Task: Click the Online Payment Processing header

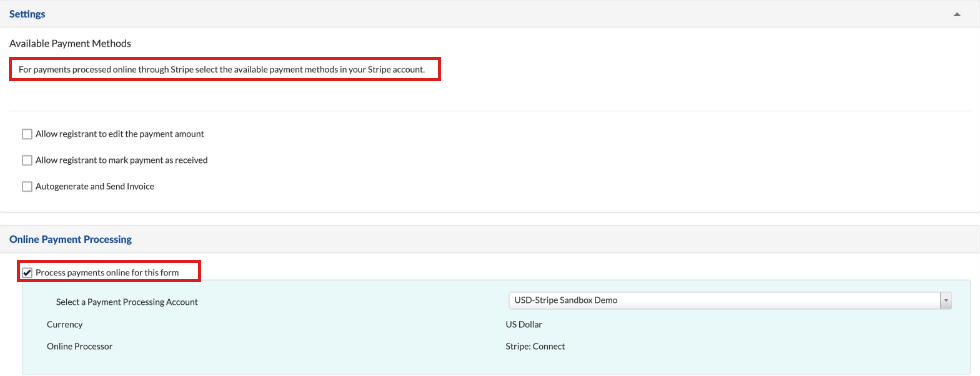Action: click(70, 239)
